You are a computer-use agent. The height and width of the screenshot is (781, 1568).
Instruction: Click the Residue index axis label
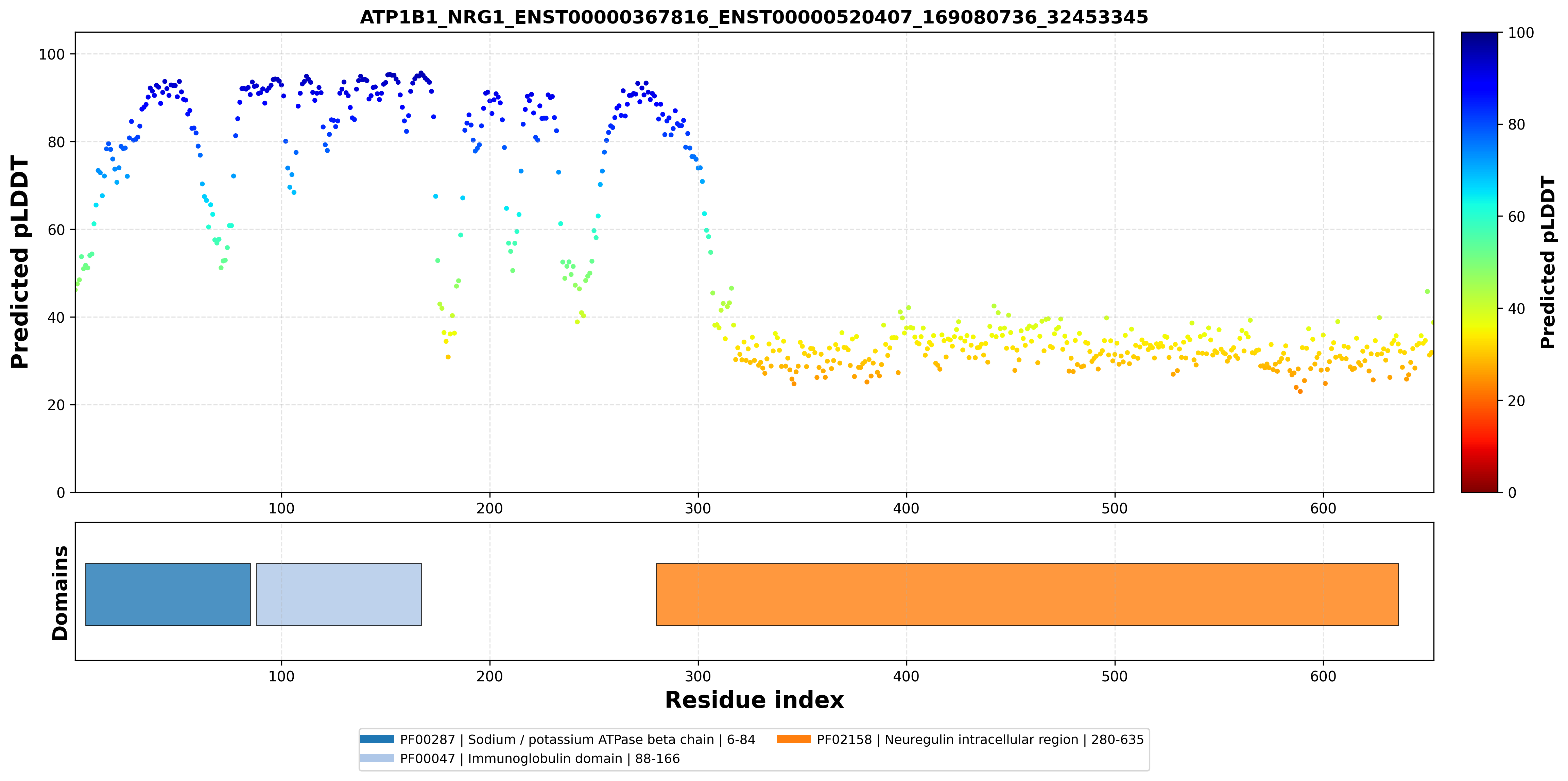(754, 699)
